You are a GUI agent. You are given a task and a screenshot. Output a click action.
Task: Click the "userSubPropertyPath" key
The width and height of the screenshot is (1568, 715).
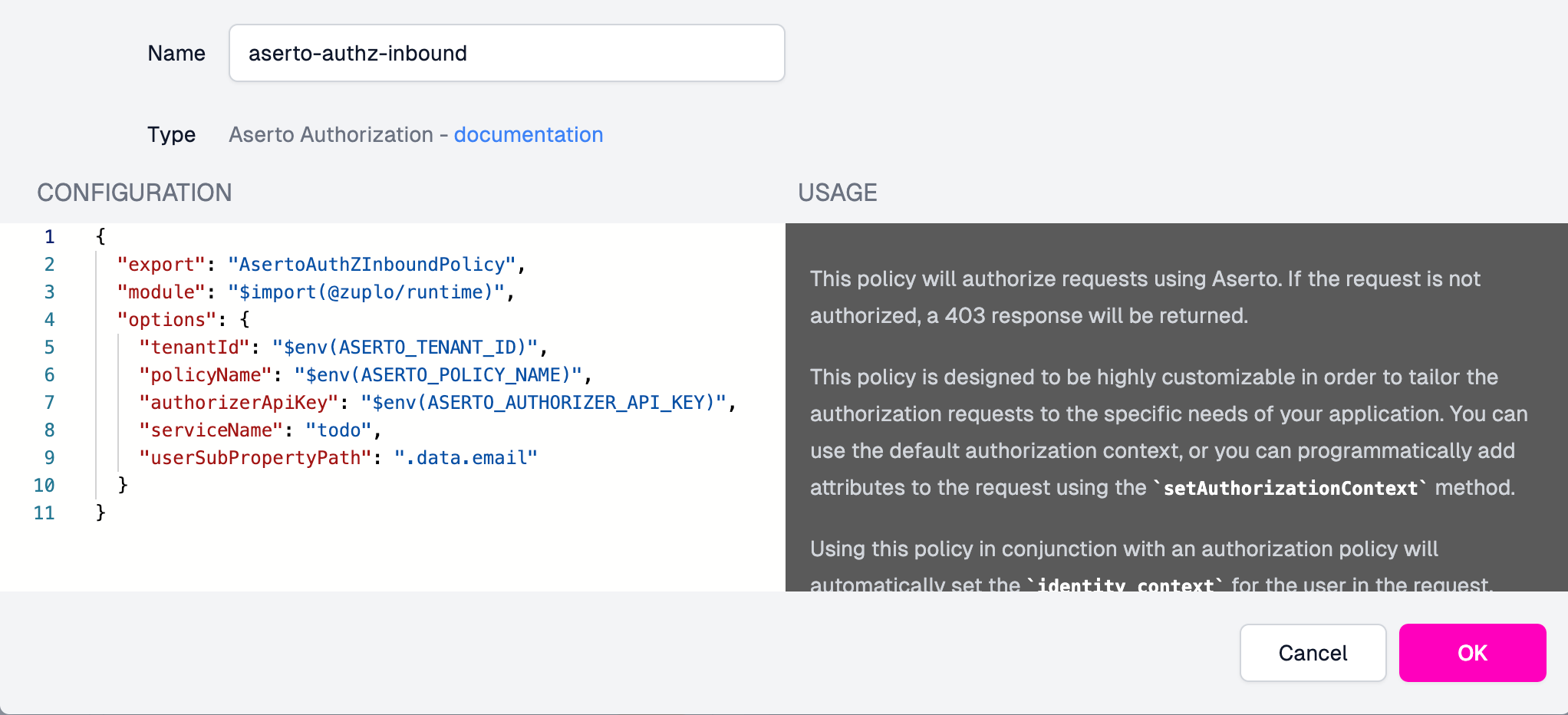(x=255, y=458)
